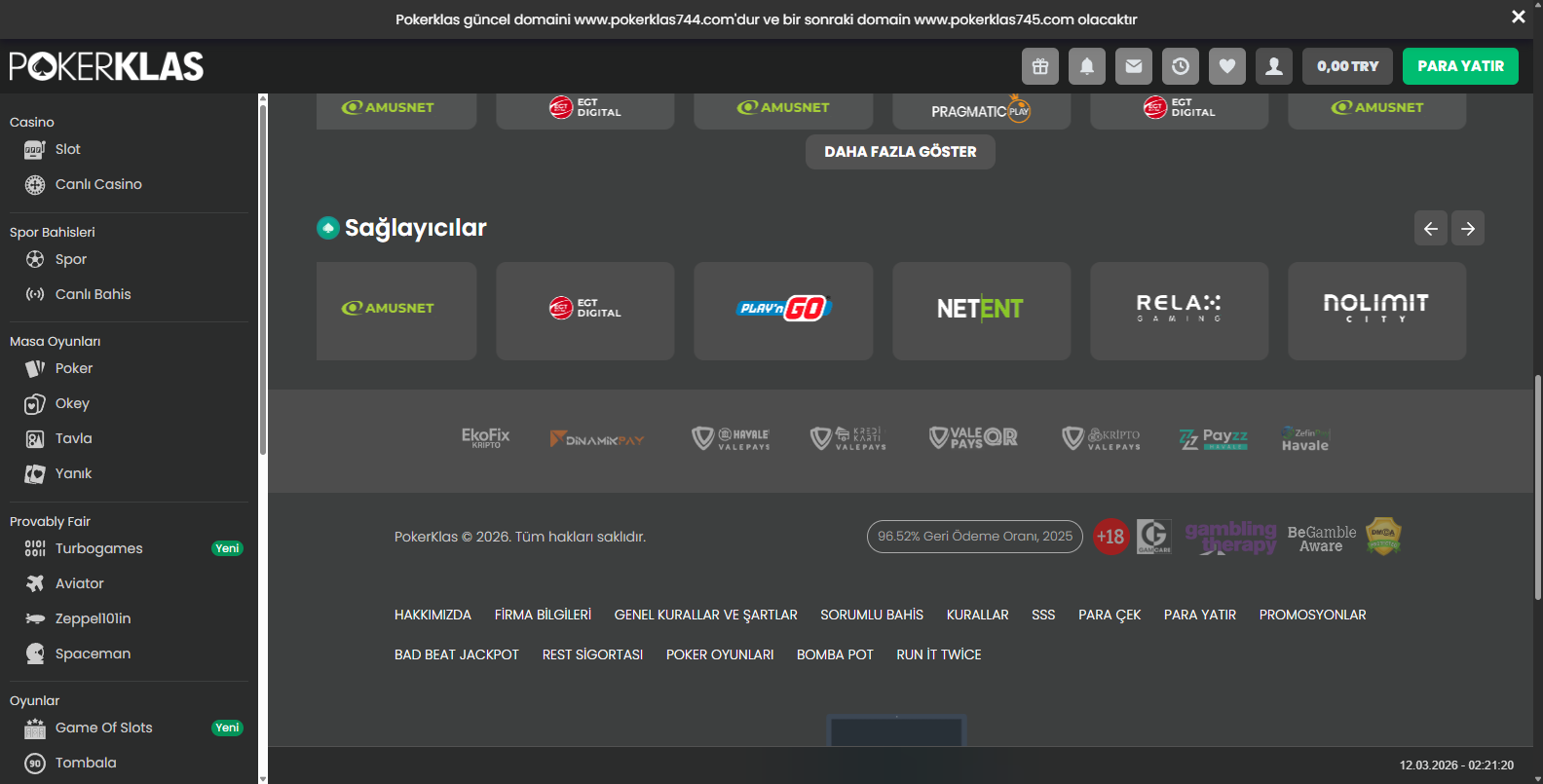This screenshot has width=1543, height=784.
Task: Open the REST SİGORTASI footer link
Action: [592, 654]
